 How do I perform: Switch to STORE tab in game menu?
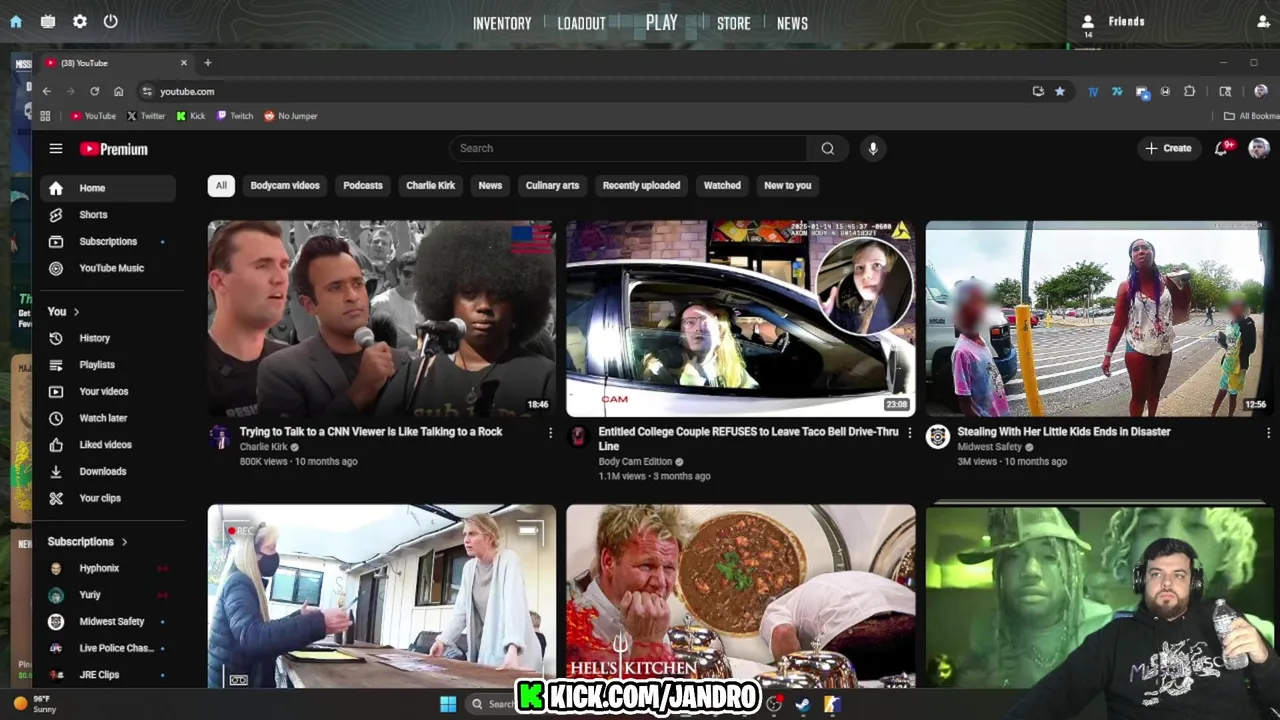point(733,23)
